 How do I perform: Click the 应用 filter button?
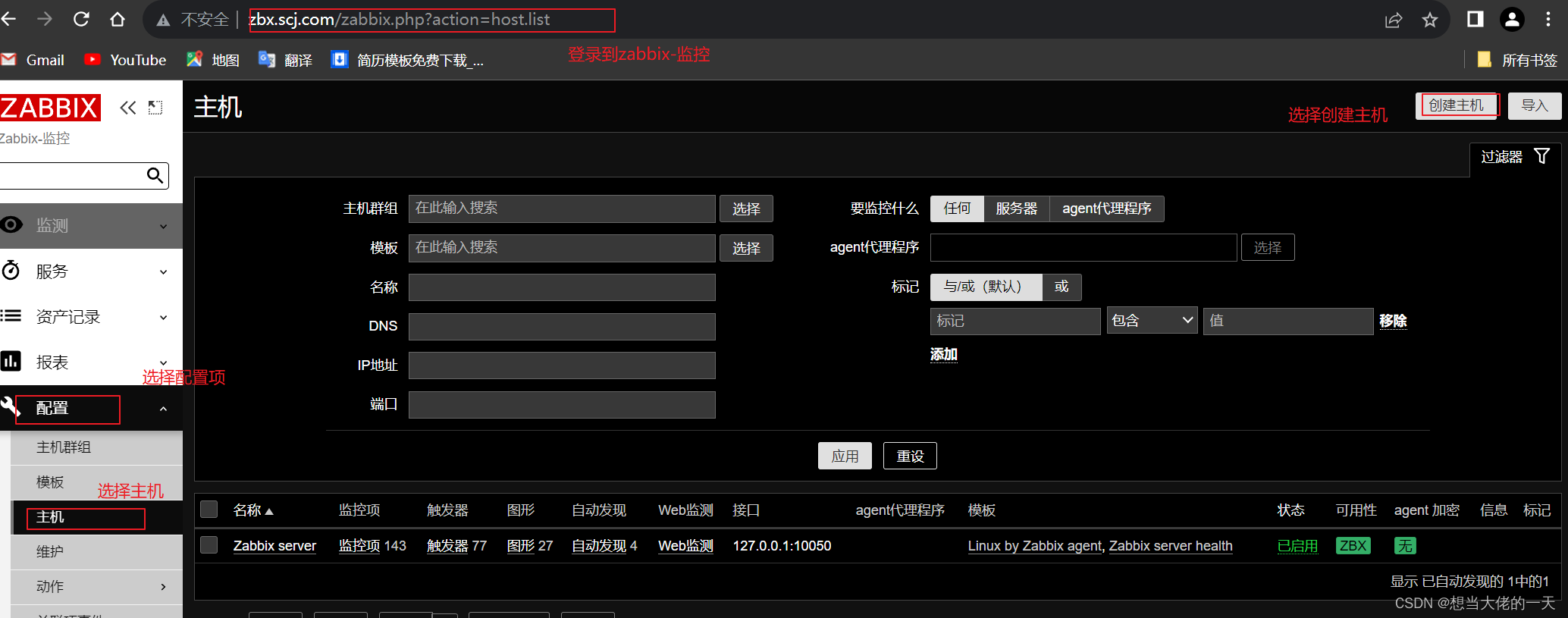point(845,456)
